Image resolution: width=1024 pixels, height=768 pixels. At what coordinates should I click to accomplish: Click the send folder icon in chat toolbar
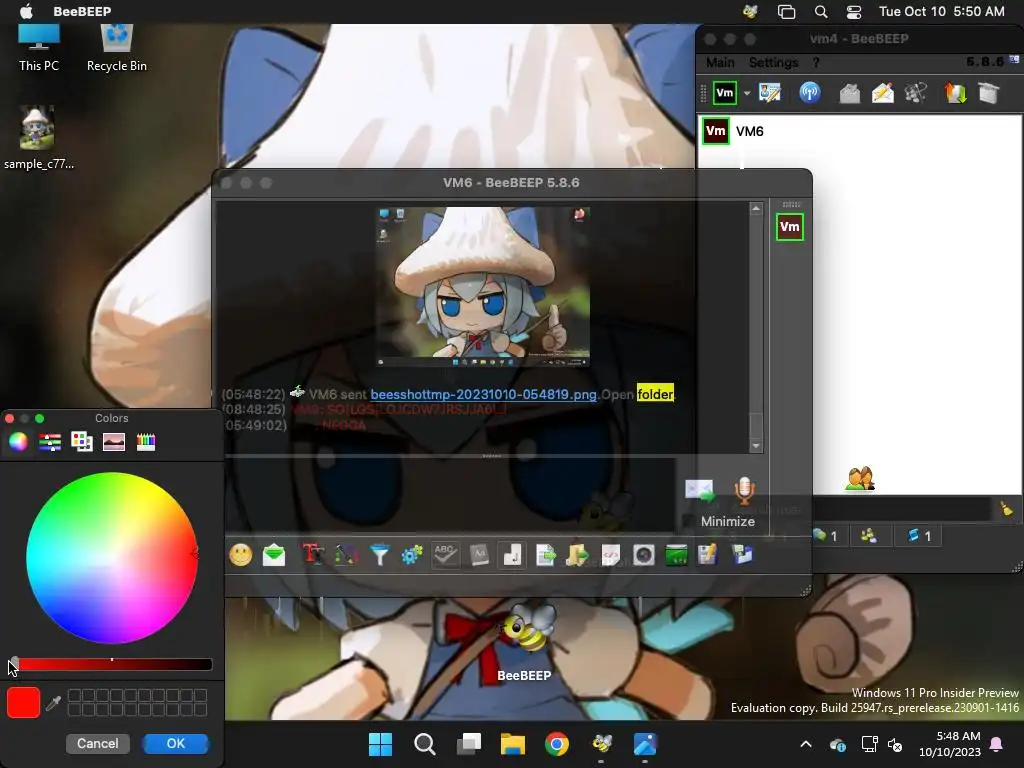tap(577, 555)
